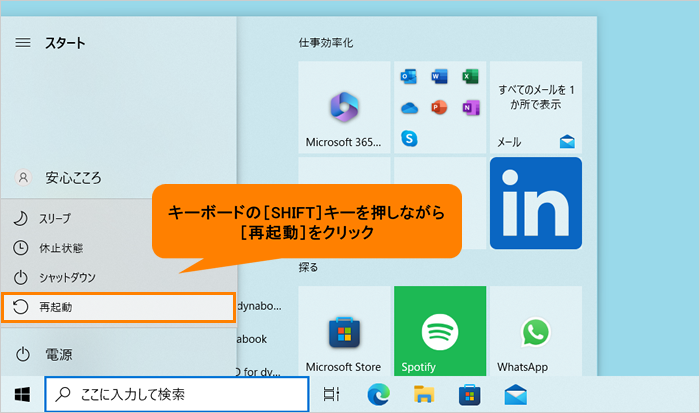Open Word in the Office tile

point(439,76)
